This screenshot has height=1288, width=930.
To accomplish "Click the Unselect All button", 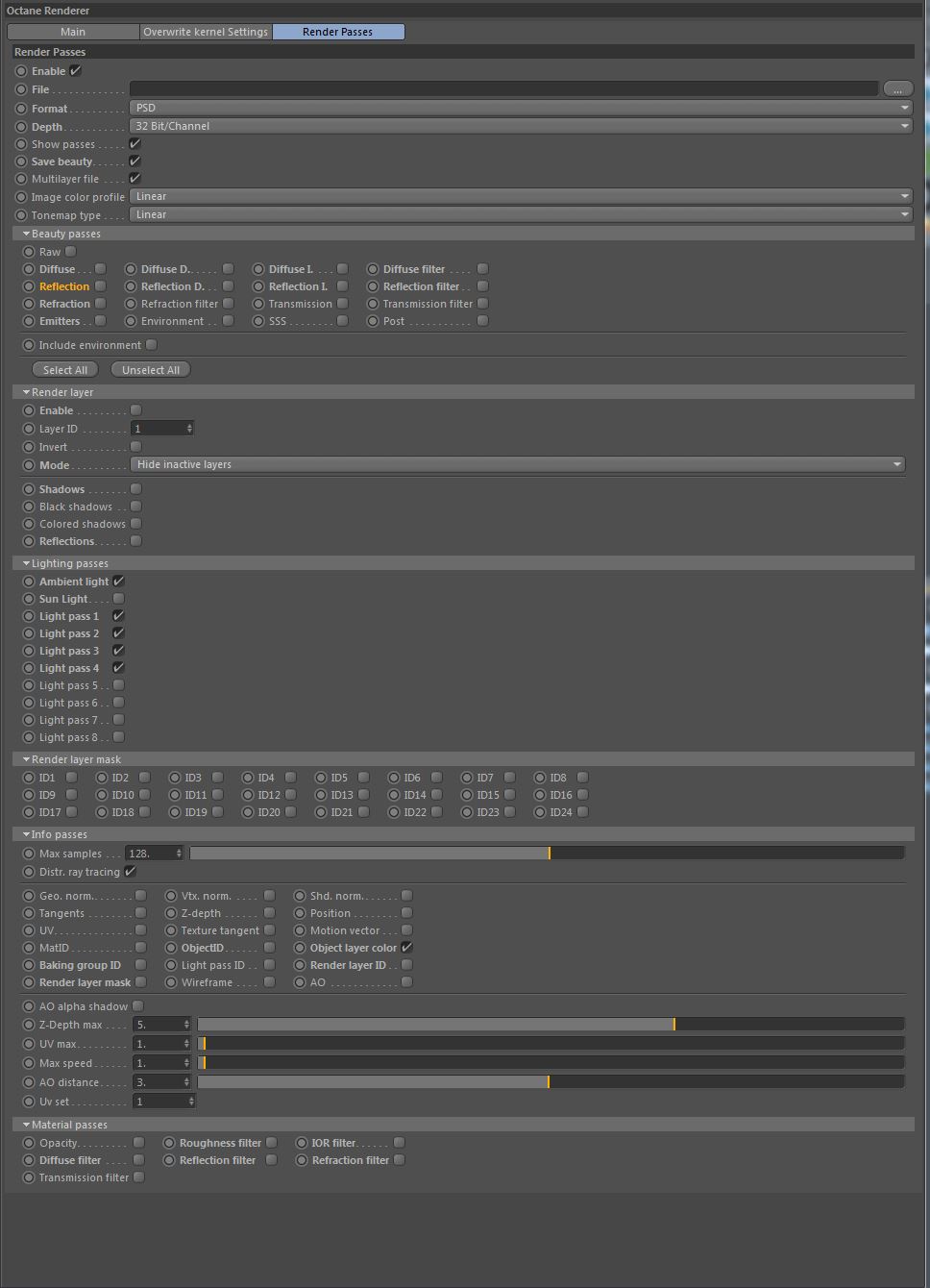I will (151, 370).
